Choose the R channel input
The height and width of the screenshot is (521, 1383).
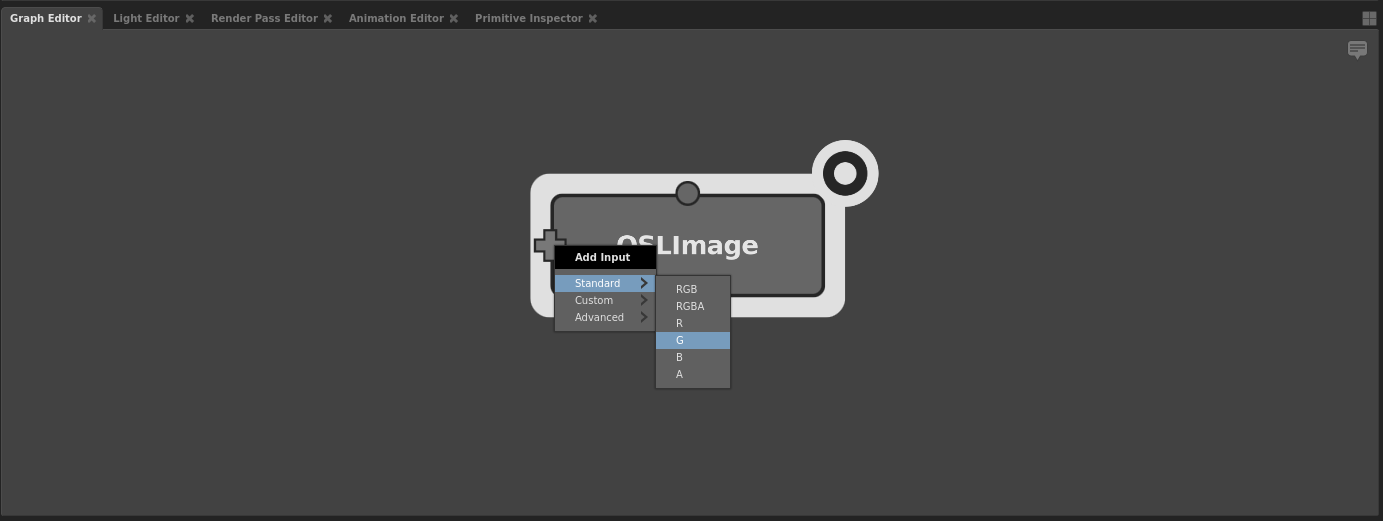(x=693, y=323)
